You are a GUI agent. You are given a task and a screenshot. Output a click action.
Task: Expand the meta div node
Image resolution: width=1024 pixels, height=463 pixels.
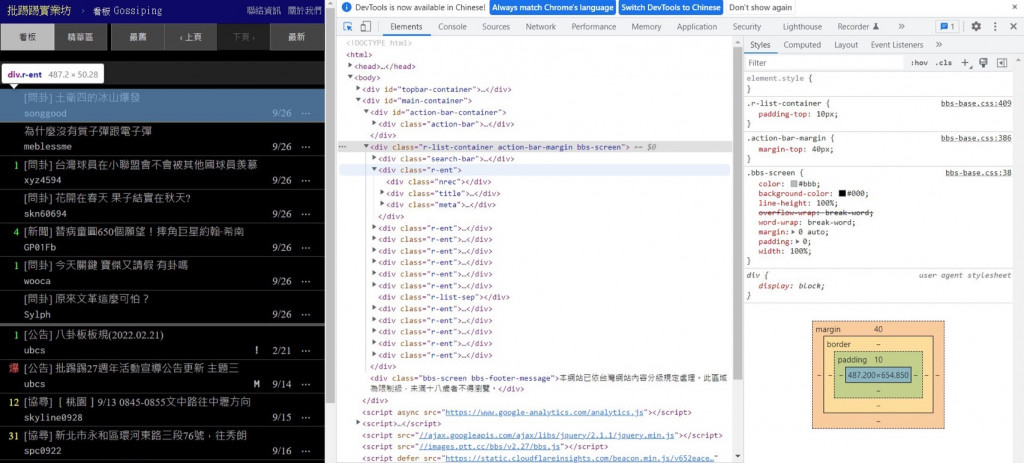pyautogui.click(x=382, y=204)
